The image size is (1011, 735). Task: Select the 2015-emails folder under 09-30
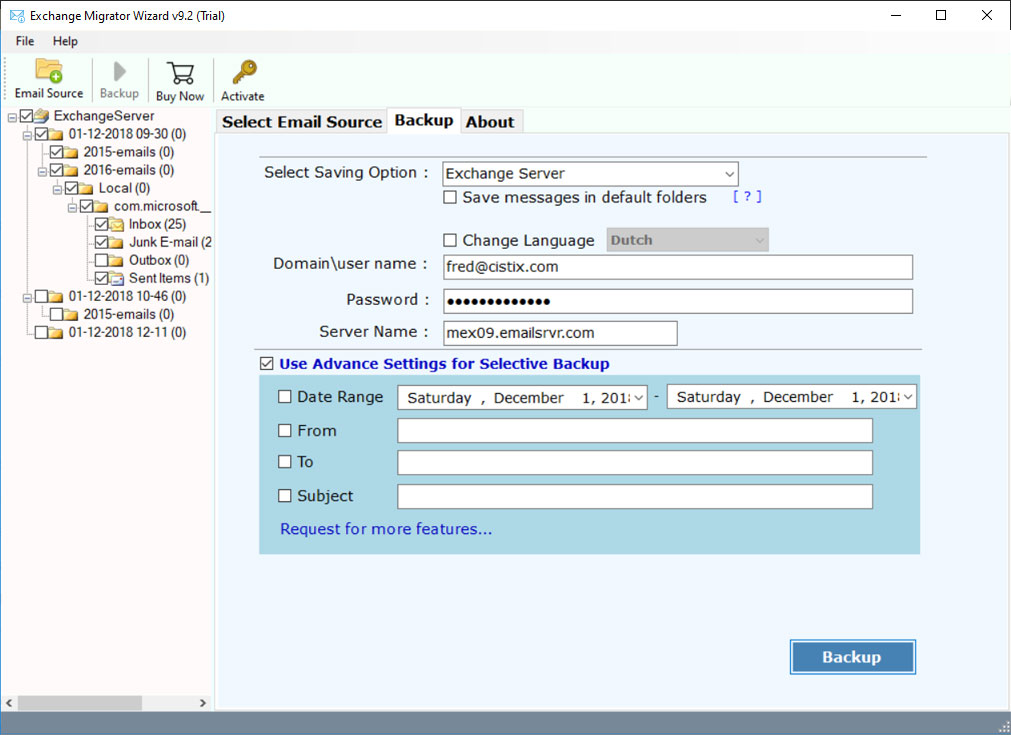pyautogui.click(x=128, y=152)
